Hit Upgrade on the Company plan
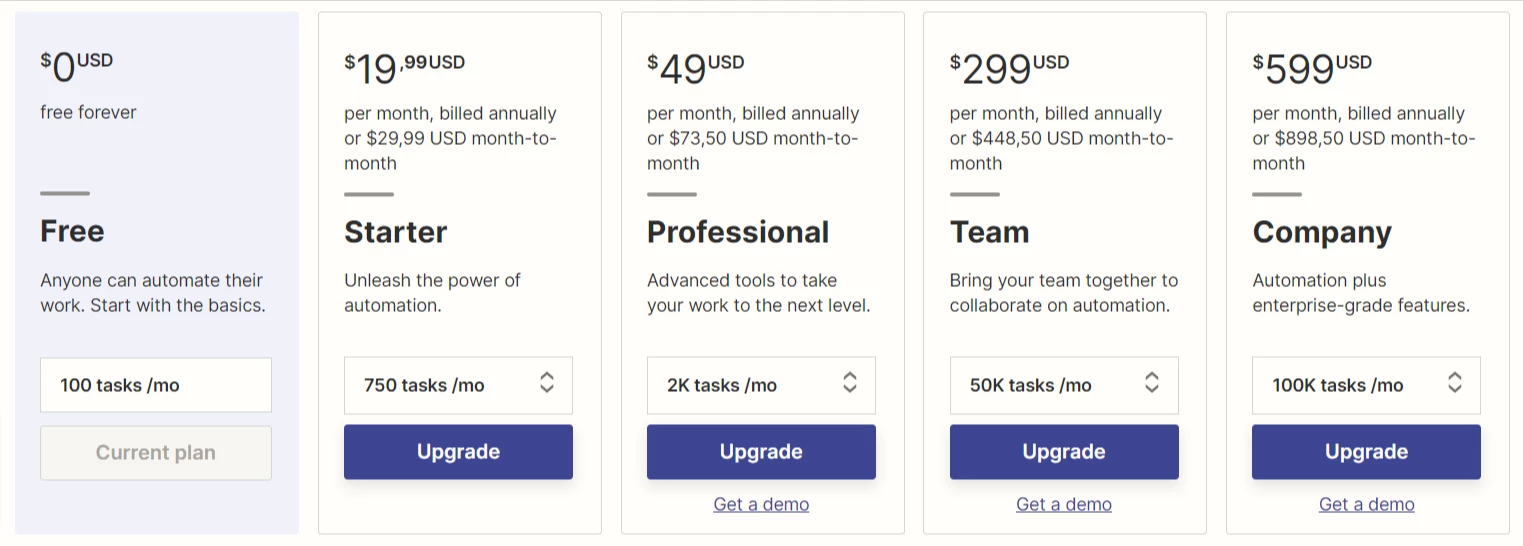Screen dimensions: 1523x546 (x=1365, y=452)
